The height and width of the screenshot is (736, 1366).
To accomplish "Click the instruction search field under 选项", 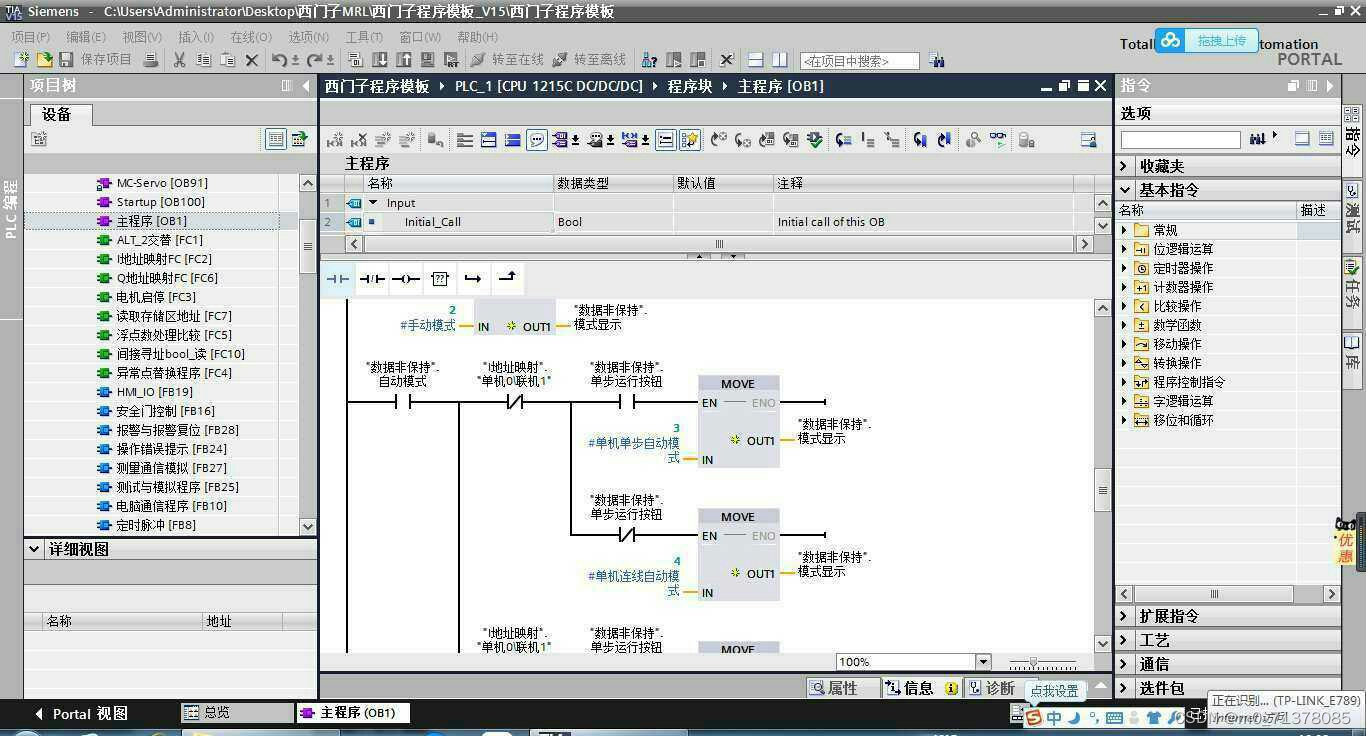I will pos(1180,139).
